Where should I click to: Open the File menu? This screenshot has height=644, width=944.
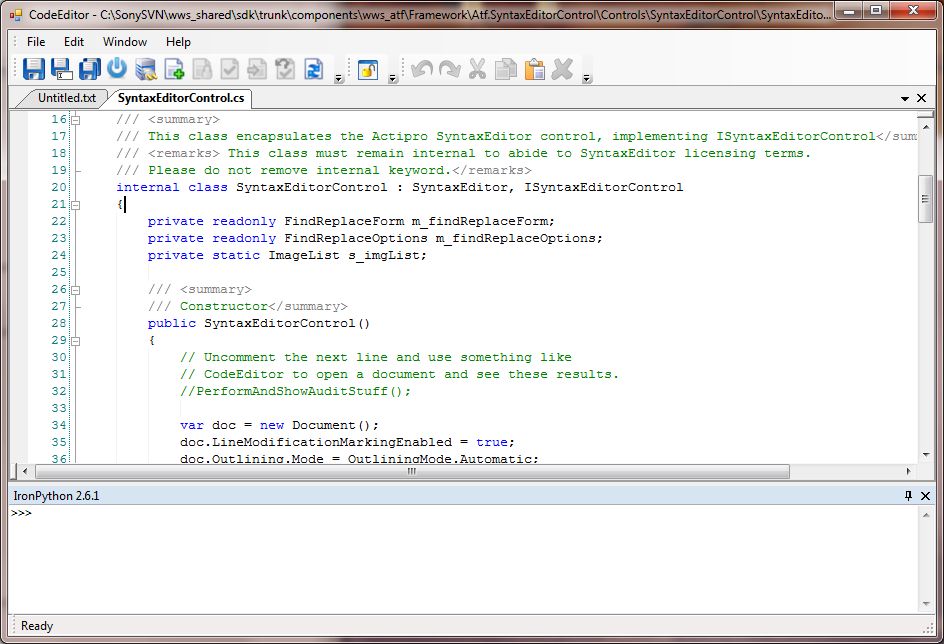36,42
